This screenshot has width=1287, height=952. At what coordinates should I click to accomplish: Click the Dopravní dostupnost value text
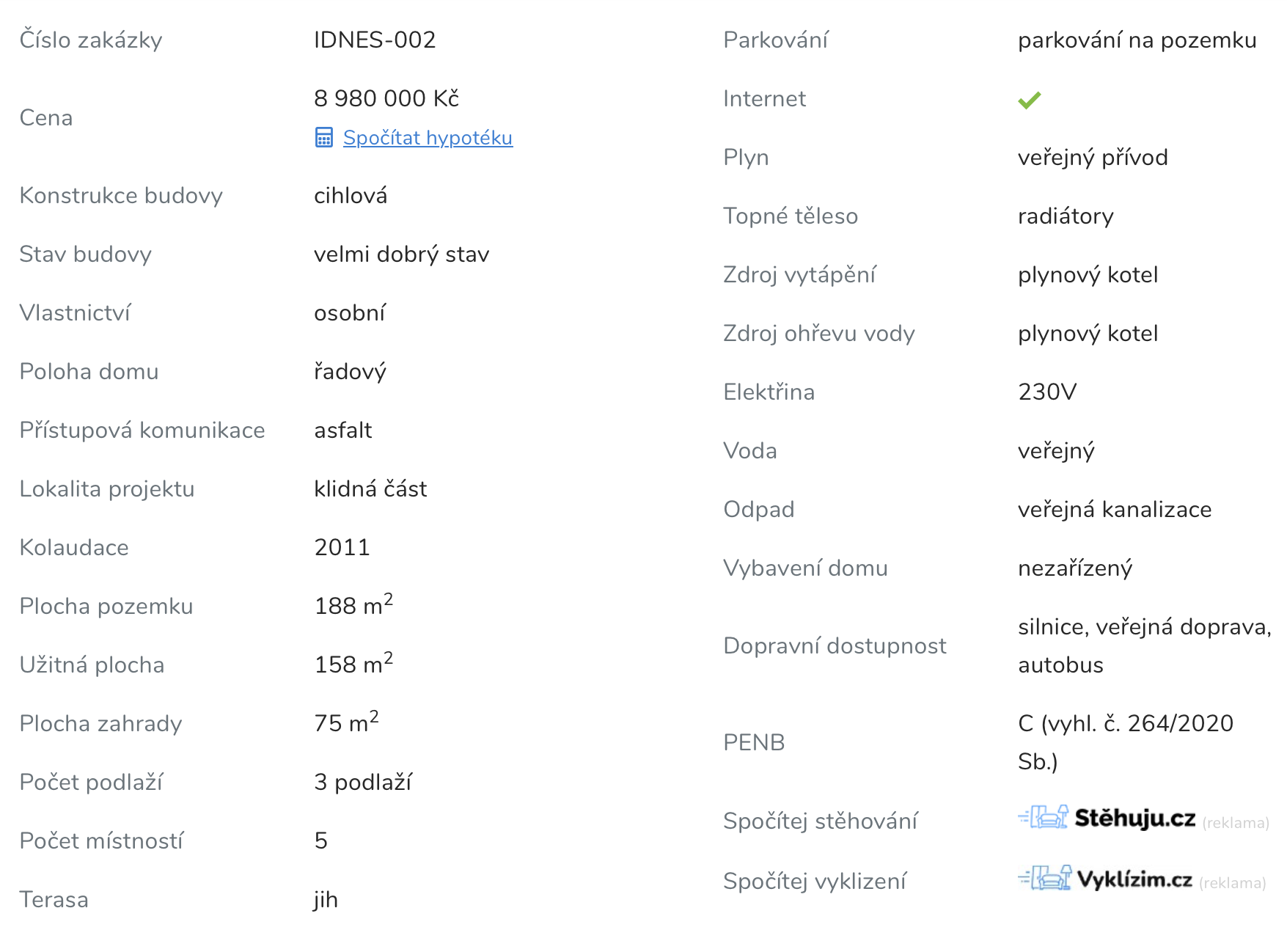click(1143, 645)
